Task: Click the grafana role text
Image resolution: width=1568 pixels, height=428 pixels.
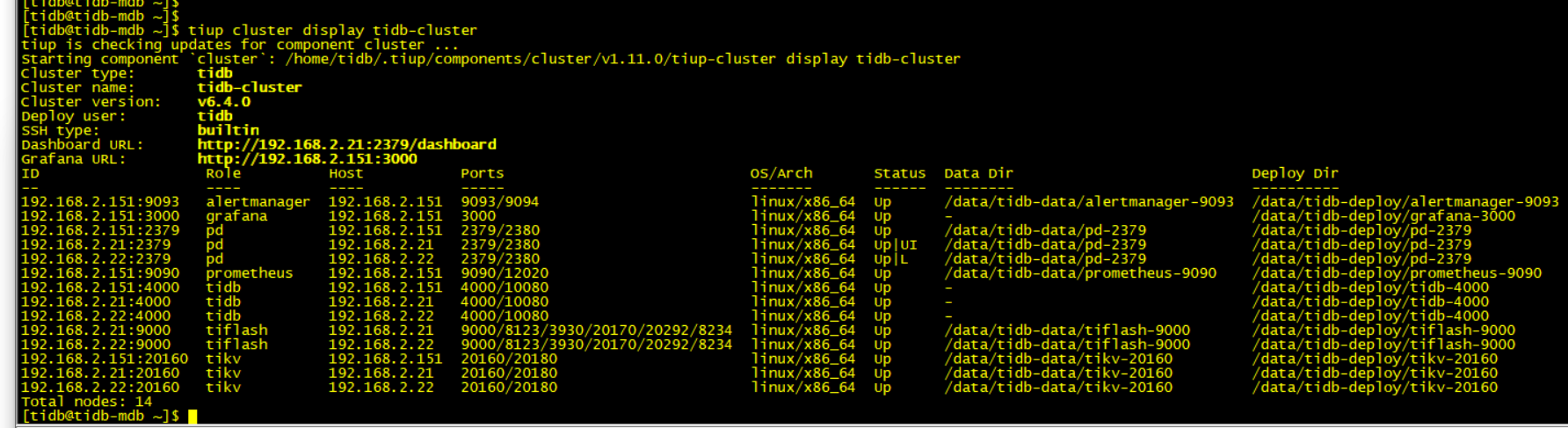Action: coord(236,215)
